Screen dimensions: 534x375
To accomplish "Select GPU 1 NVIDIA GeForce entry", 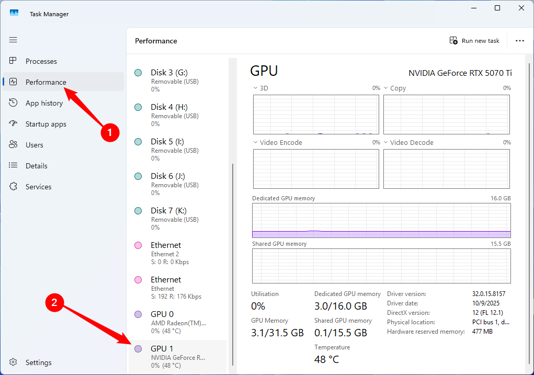I will tap(177, 356).
